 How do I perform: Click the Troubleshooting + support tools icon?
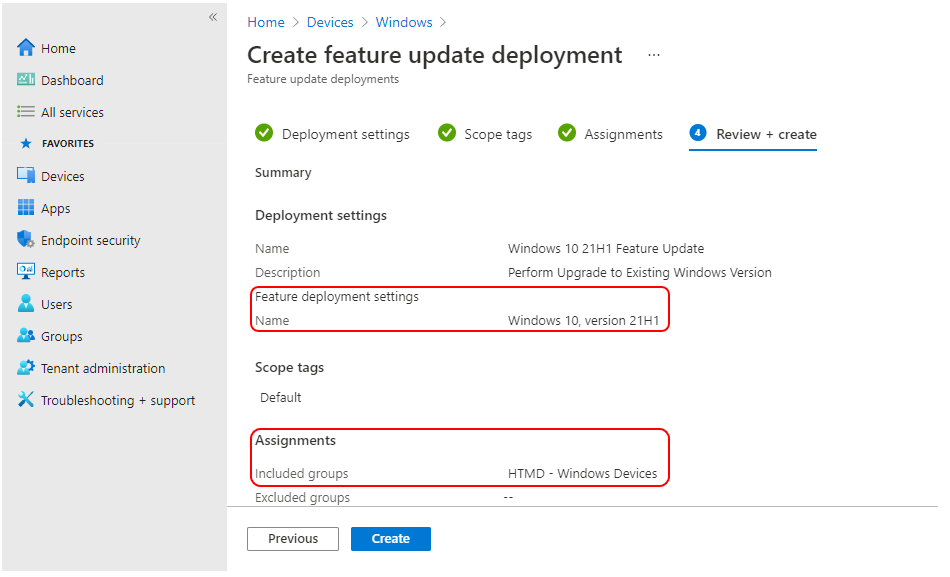tap(25, 400)
